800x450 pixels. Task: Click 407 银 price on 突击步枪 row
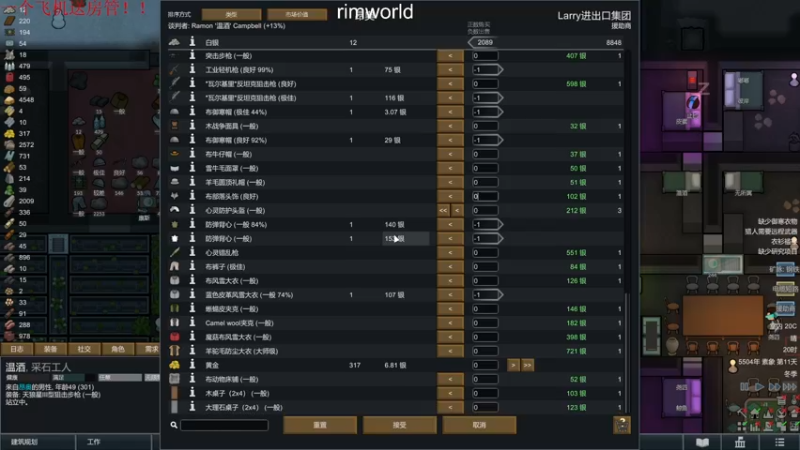(576, 56)
